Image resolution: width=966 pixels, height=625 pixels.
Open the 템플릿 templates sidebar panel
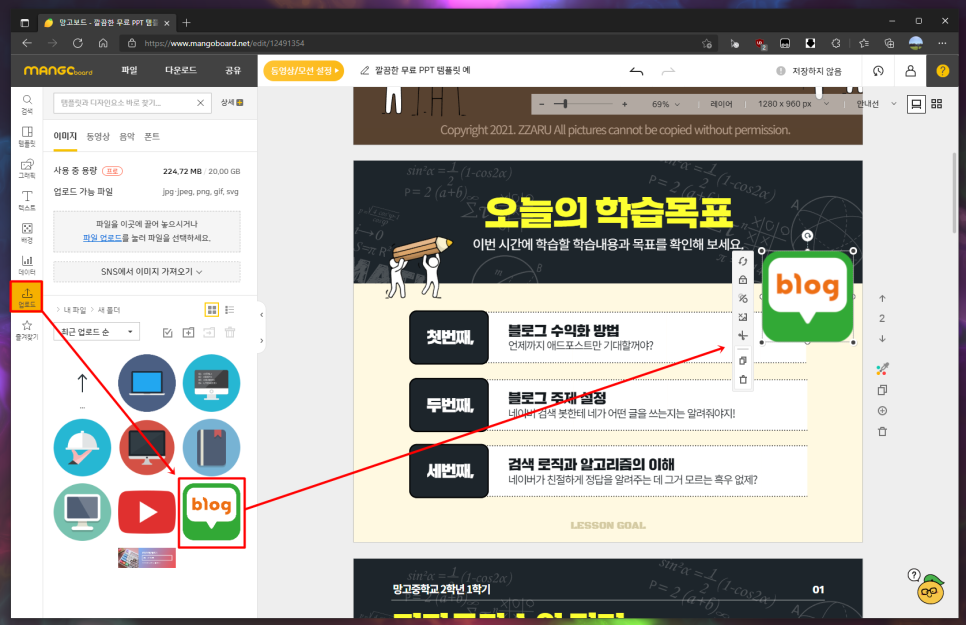tap(27, 136)
